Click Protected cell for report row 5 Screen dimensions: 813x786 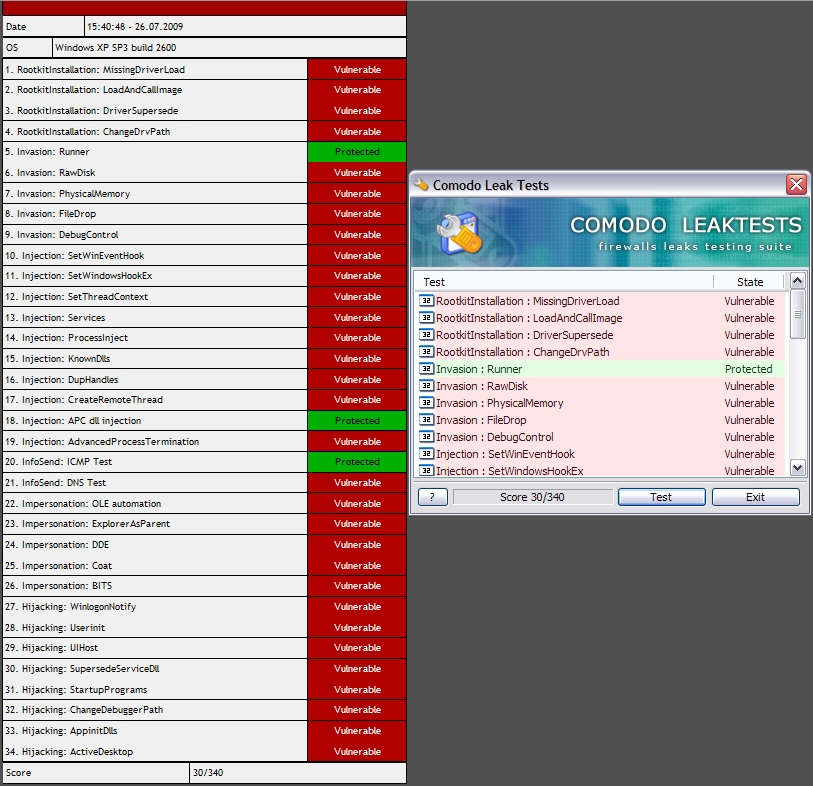click(357, 152)
